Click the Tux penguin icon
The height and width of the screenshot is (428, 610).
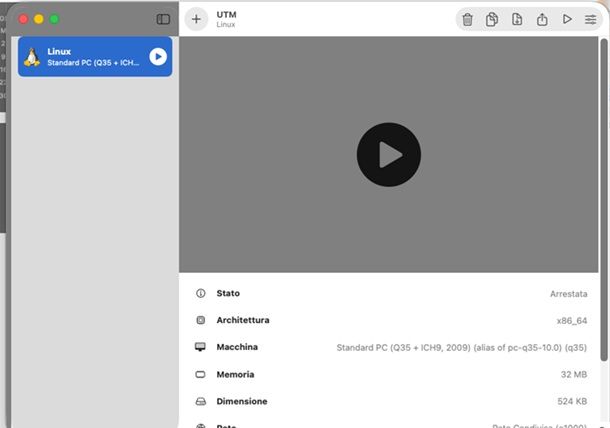click(32, 57)
